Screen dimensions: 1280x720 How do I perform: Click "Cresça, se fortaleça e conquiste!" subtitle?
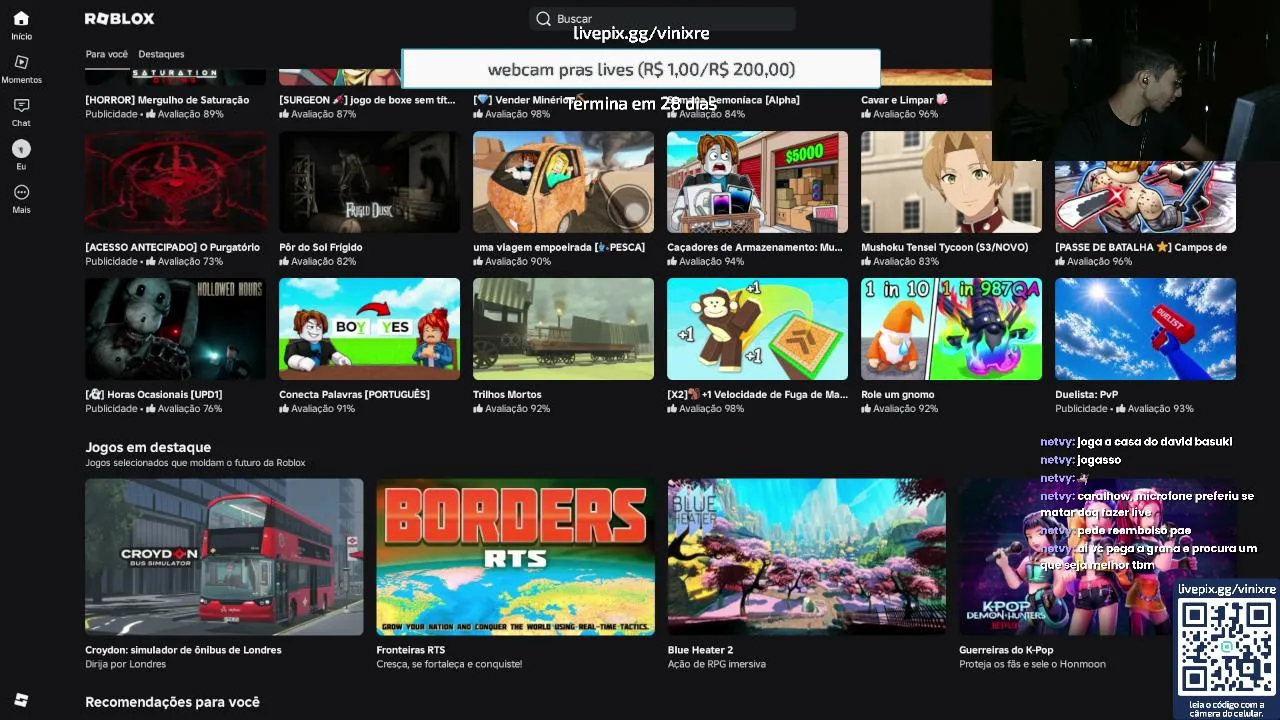click(449, 664)
